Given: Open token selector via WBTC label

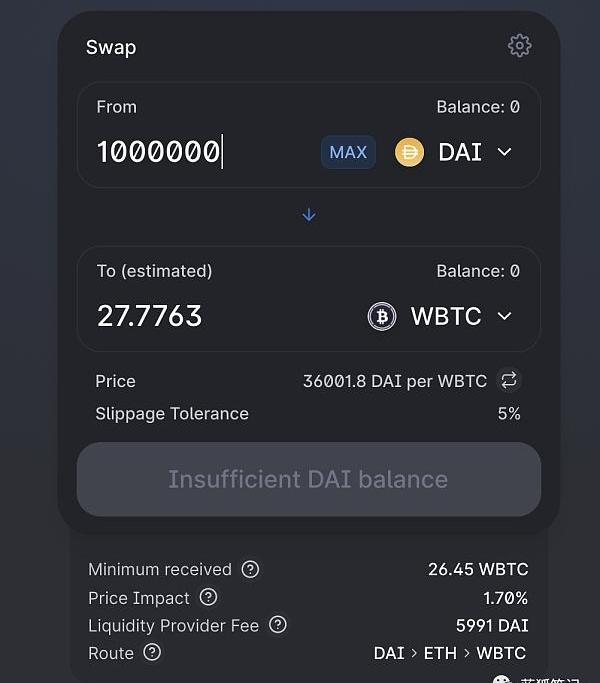Looking at the screenshot, I should [x=446, y=316].
